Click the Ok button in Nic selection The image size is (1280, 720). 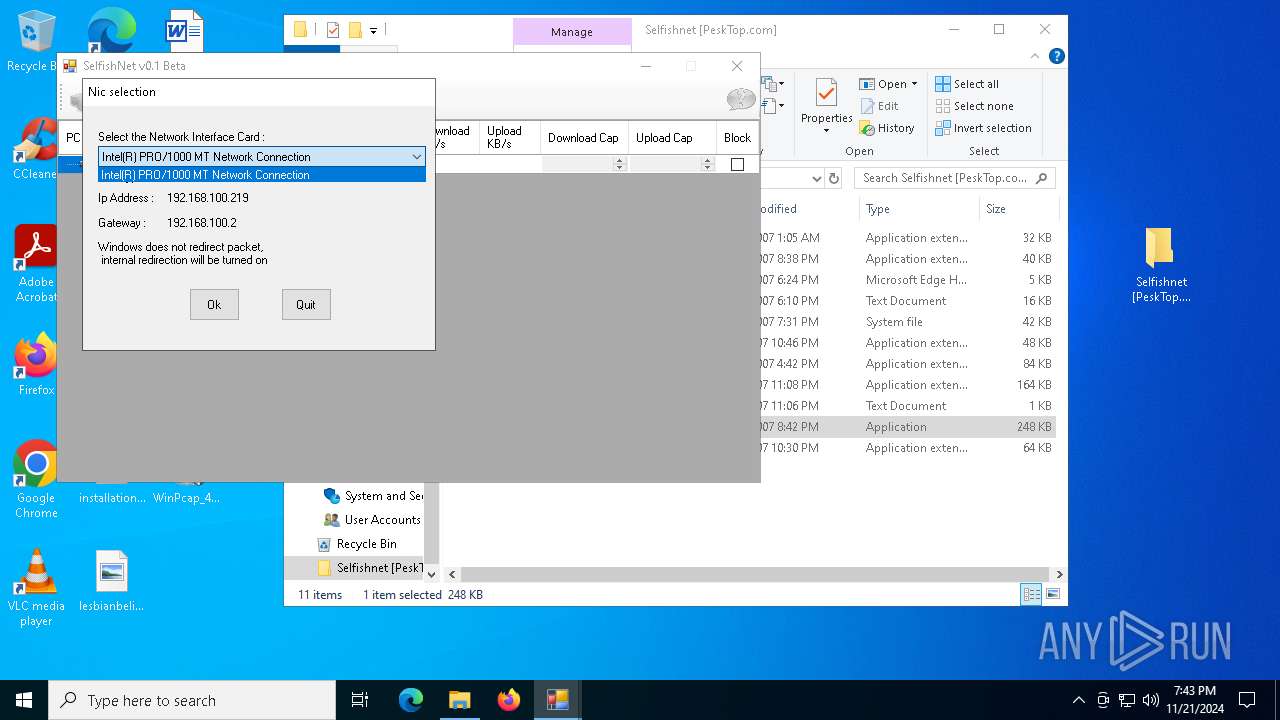point(214,305)
